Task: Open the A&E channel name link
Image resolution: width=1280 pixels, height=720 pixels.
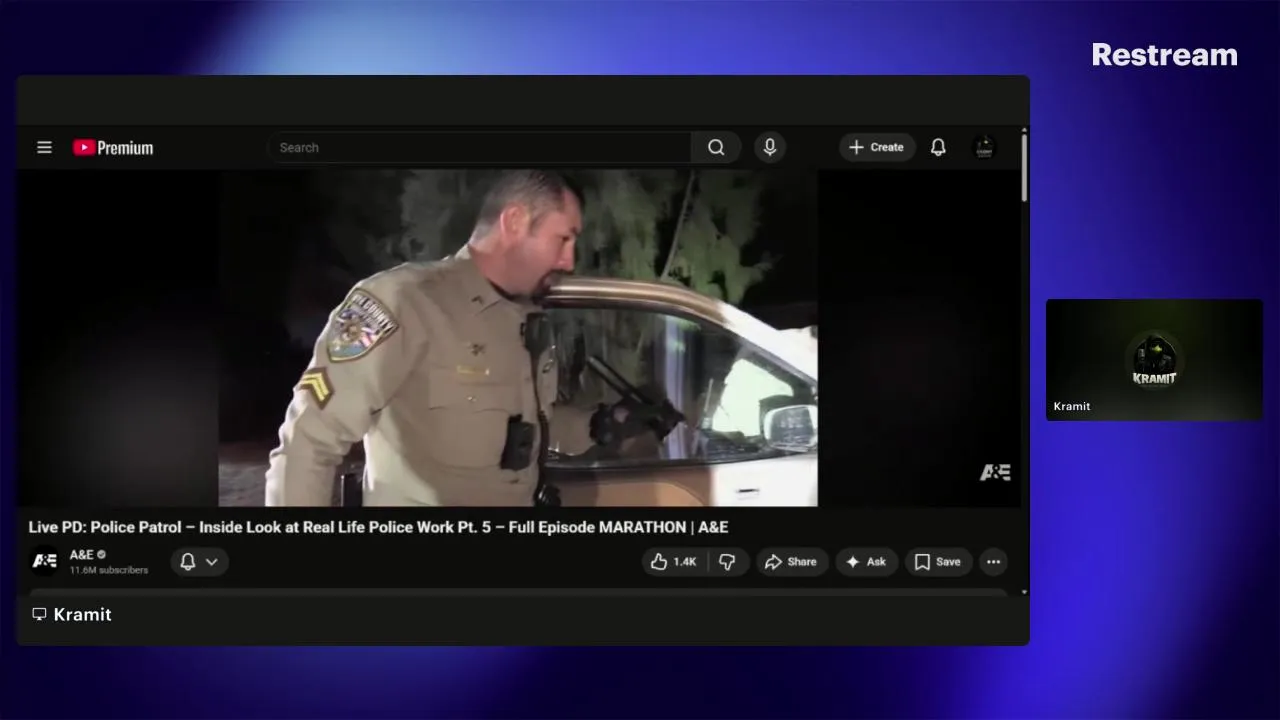Action: [81, 554]
